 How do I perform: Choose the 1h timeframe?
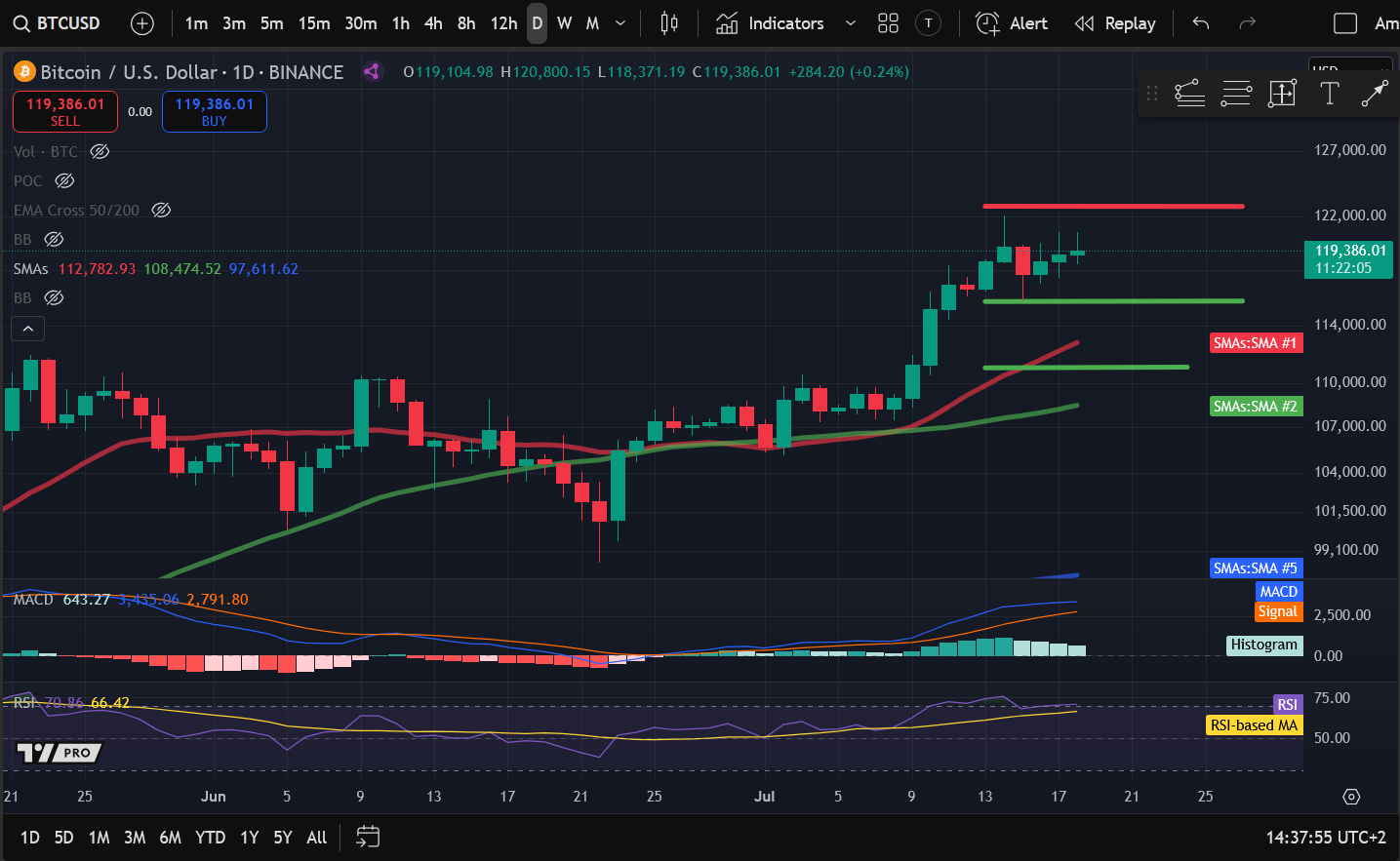(x=401, y=23)
